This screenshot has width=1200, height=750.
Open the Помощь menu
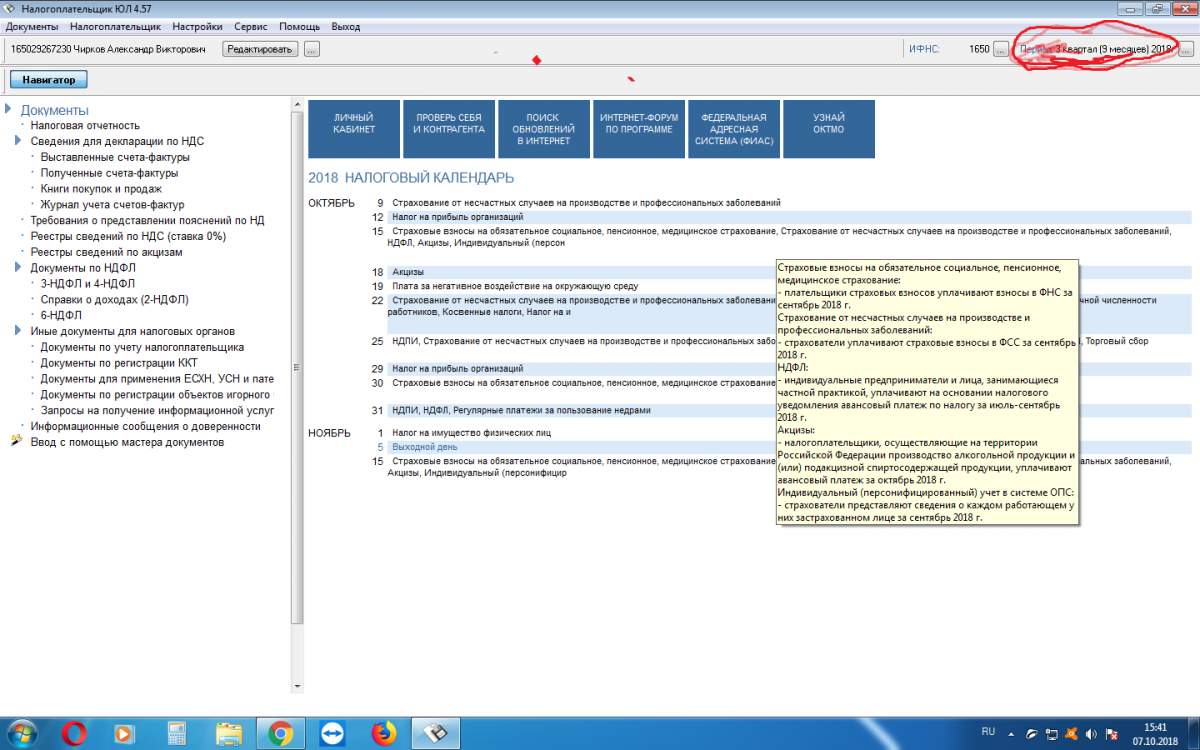(300, 27)
